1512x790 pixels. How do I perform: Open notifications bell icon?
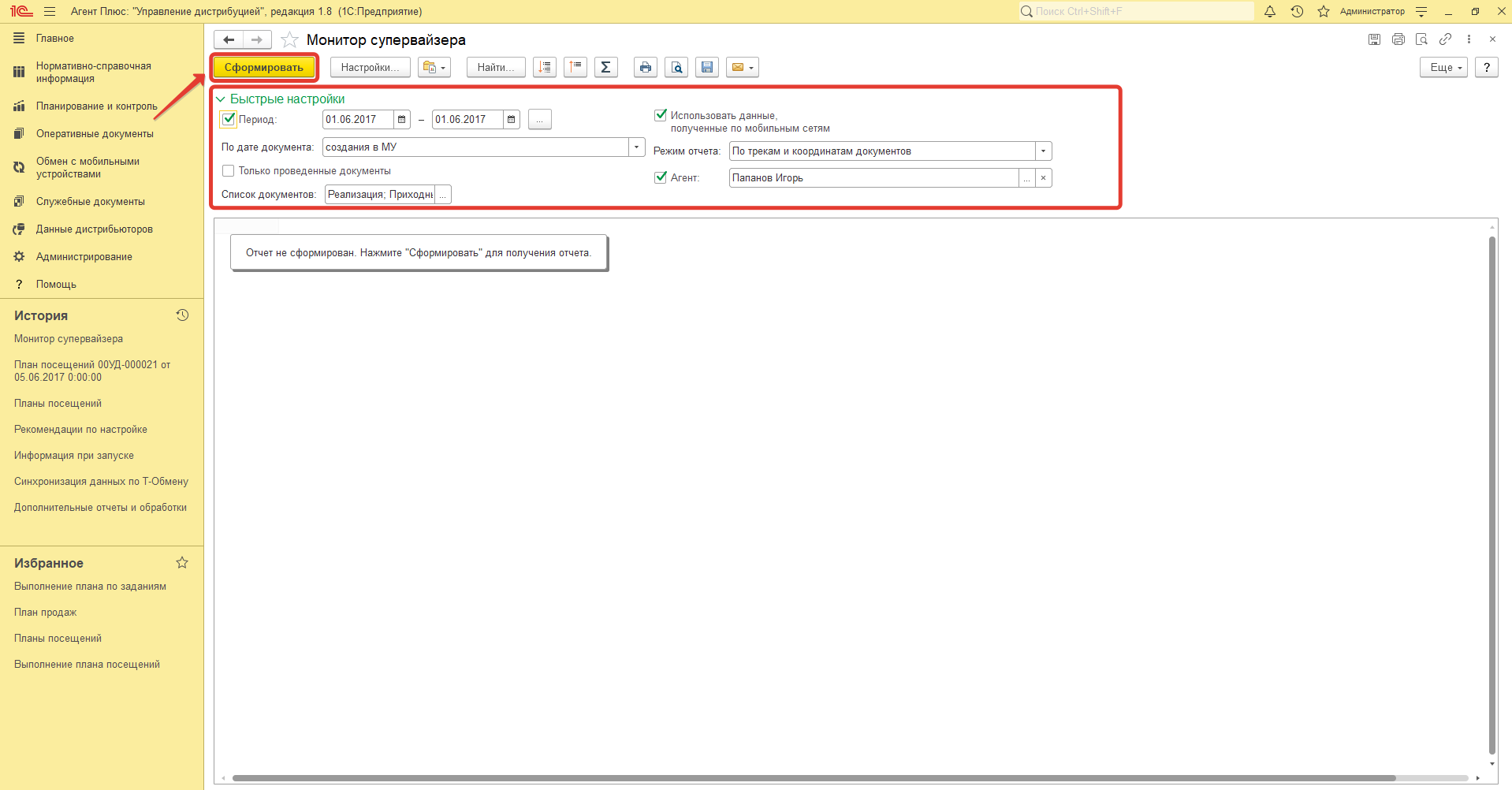(x=1270, y=11)
